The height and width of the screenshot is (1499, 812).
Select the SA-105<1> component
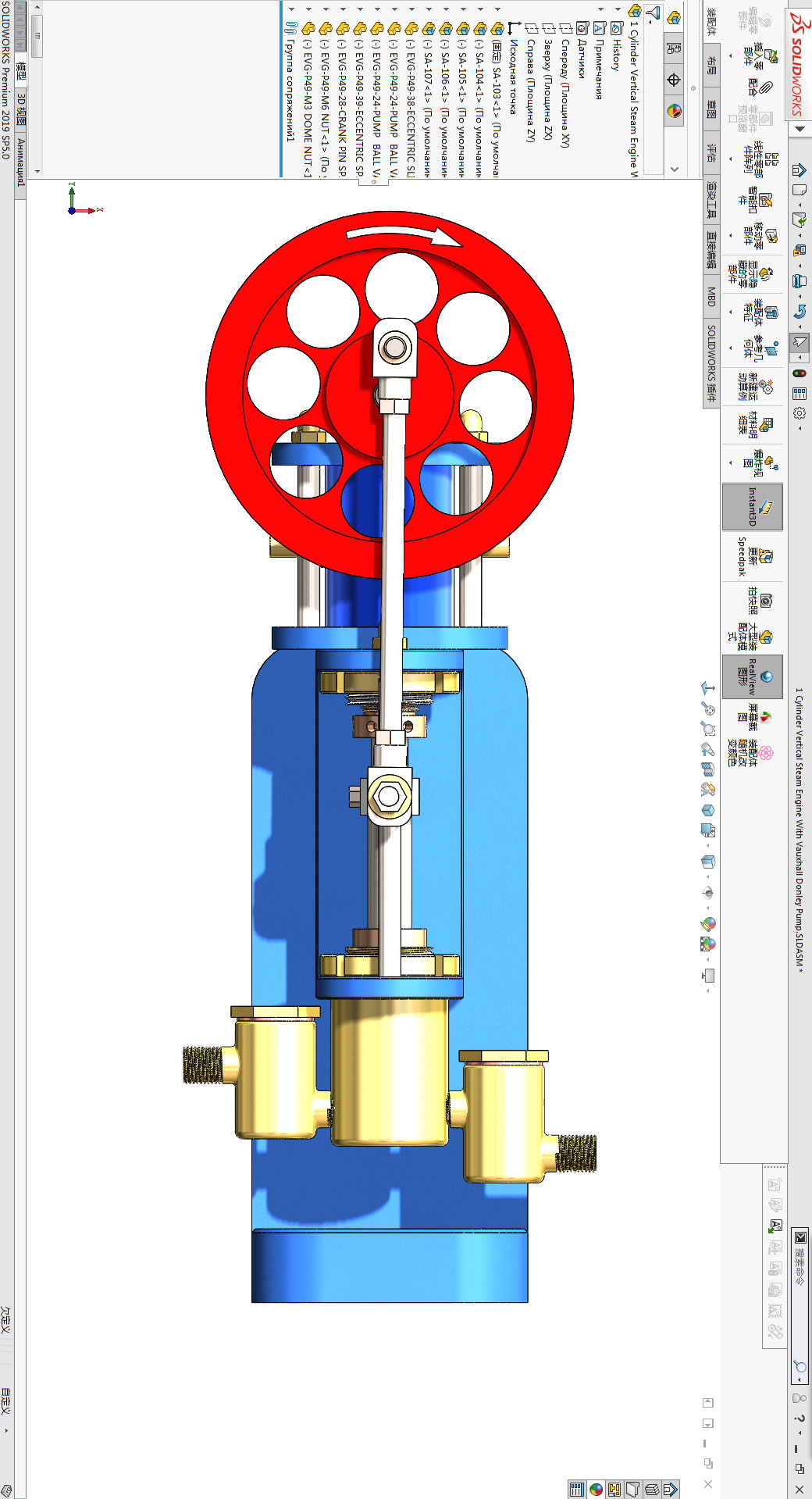point(461,98)
